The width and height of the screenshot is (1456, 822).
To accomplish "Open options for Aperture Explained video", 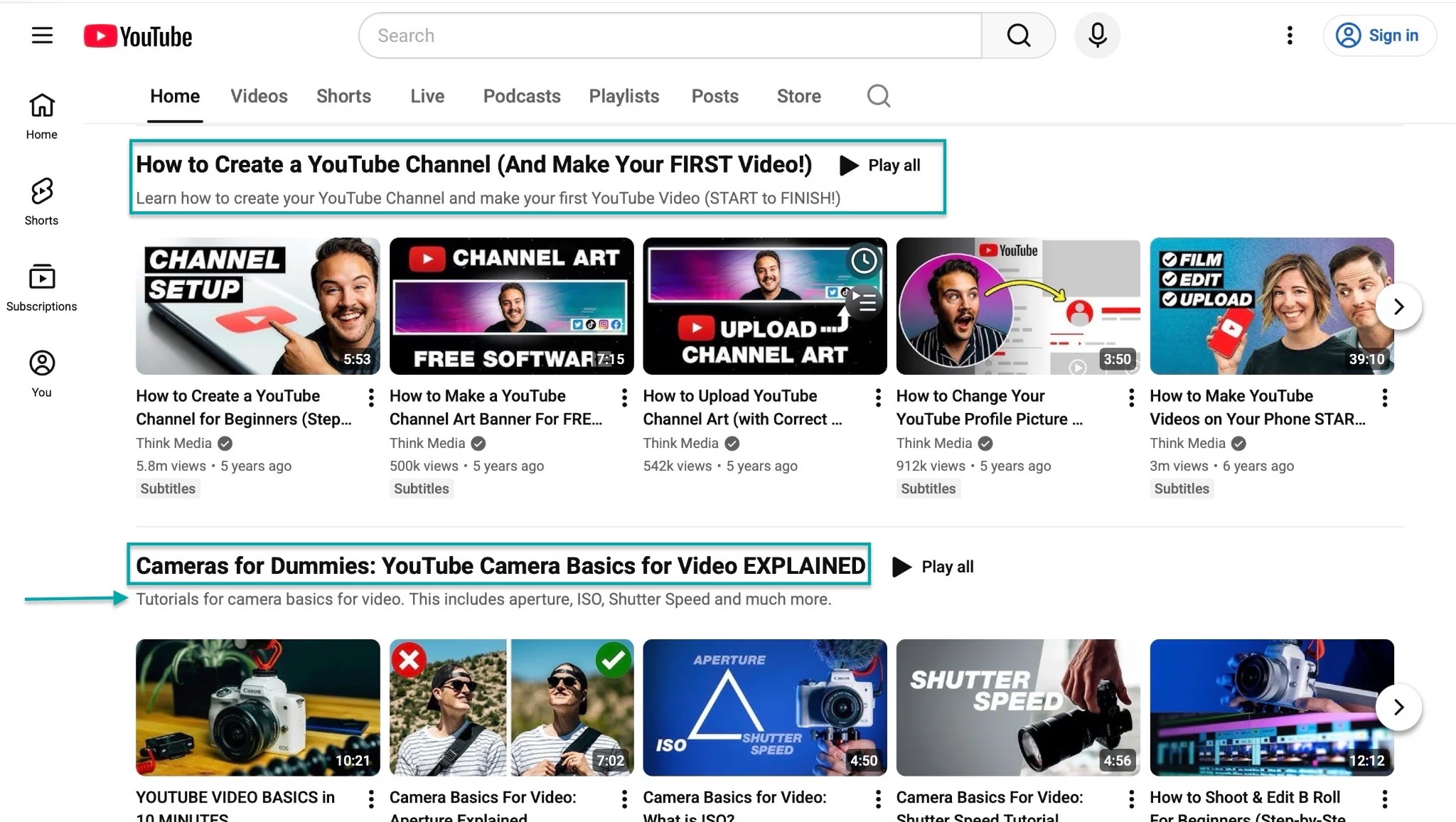I will click(624, 799).
